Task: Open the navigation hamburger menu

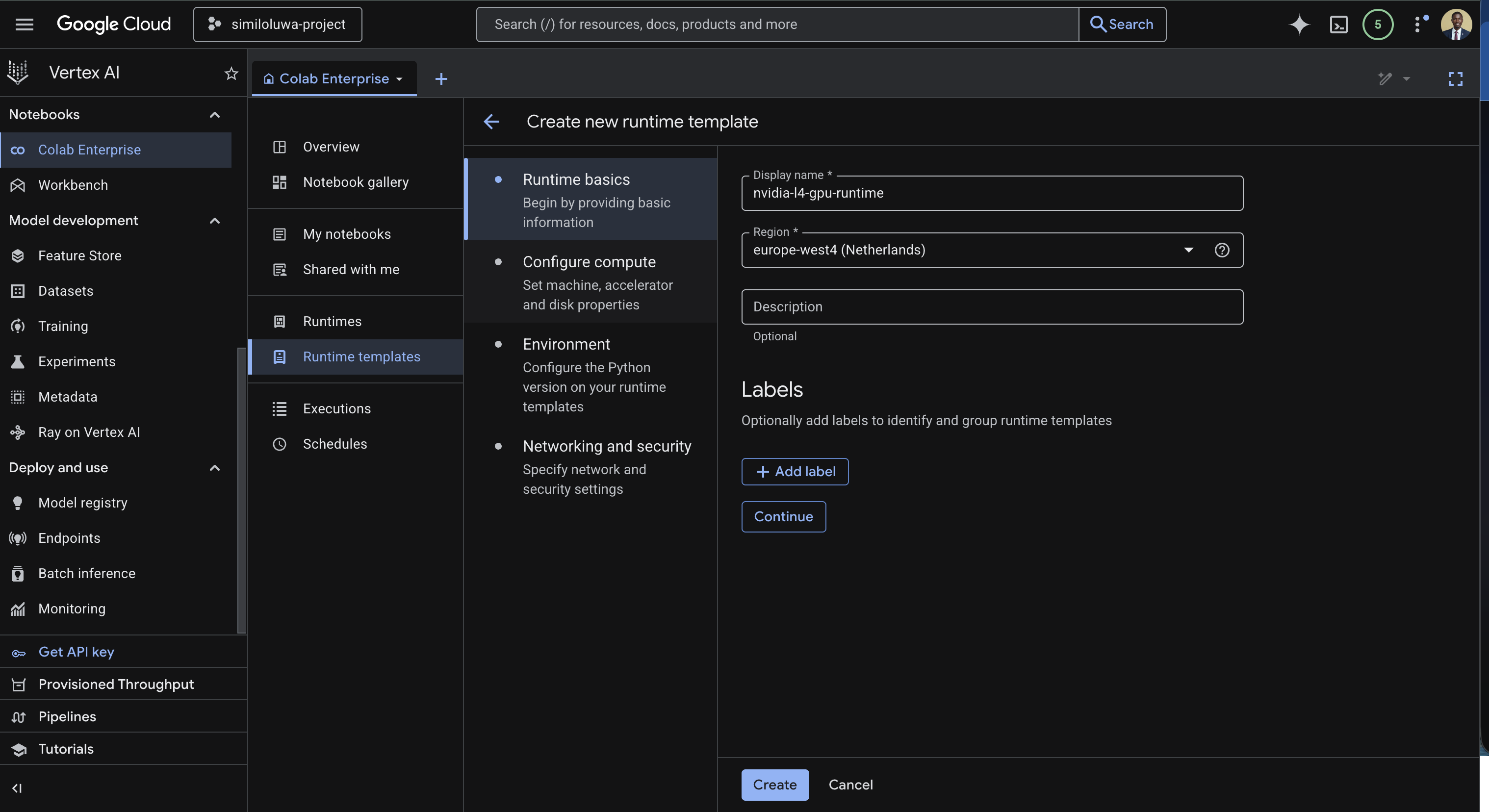Action: click(25, 25)
